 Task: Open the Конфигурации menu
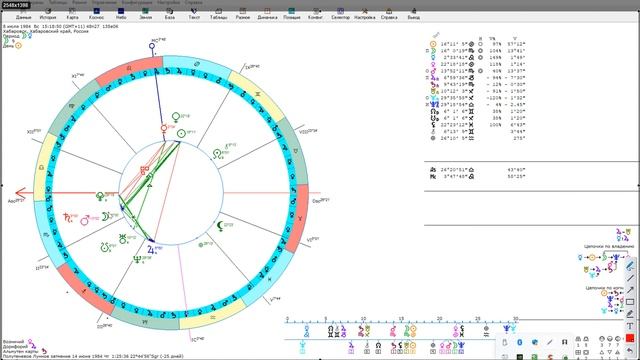coord(137,2)
